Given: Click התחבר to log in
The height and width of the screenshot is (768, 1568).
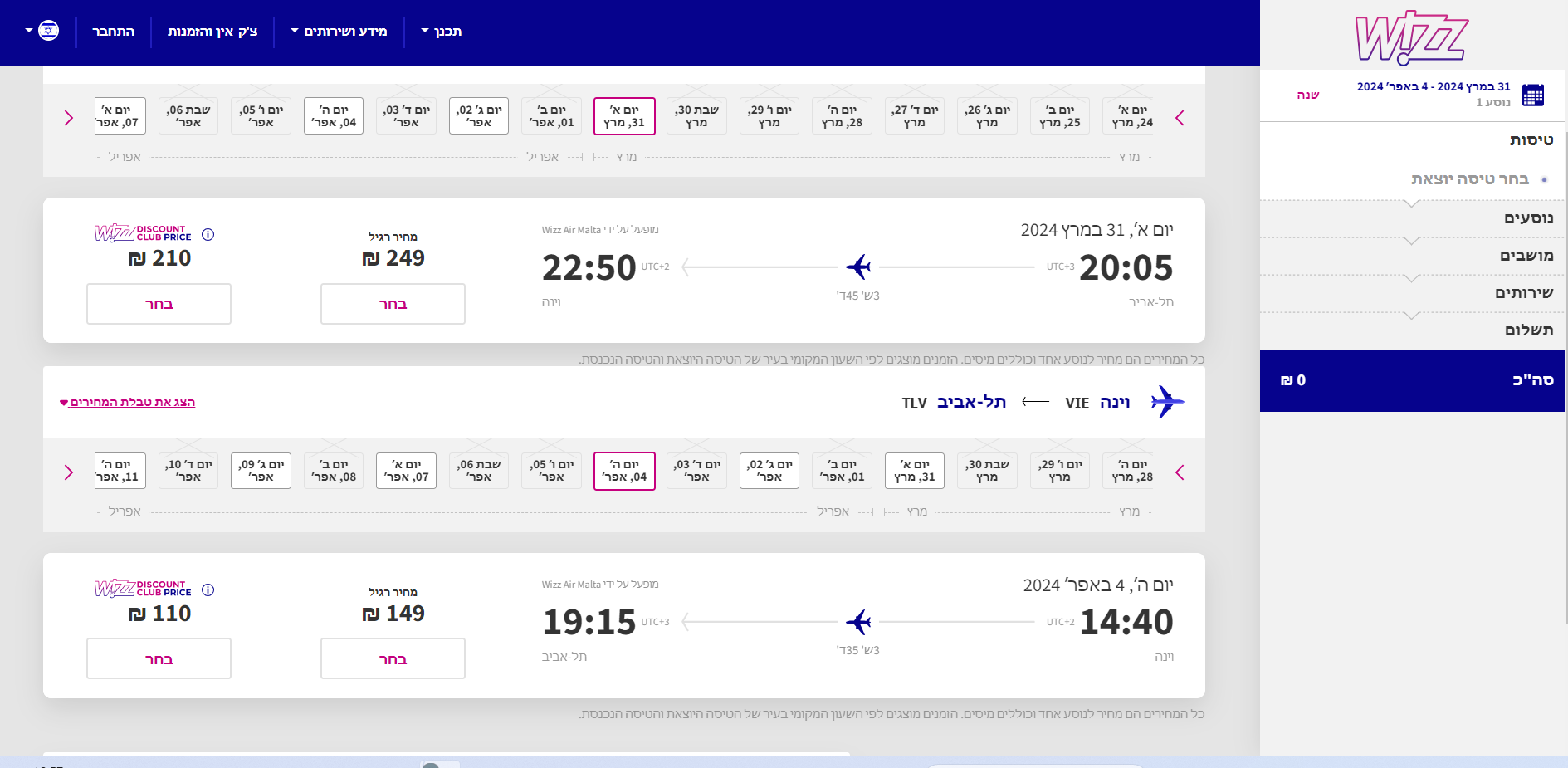Looking at the screenshot, I should (x=114, y=32).
